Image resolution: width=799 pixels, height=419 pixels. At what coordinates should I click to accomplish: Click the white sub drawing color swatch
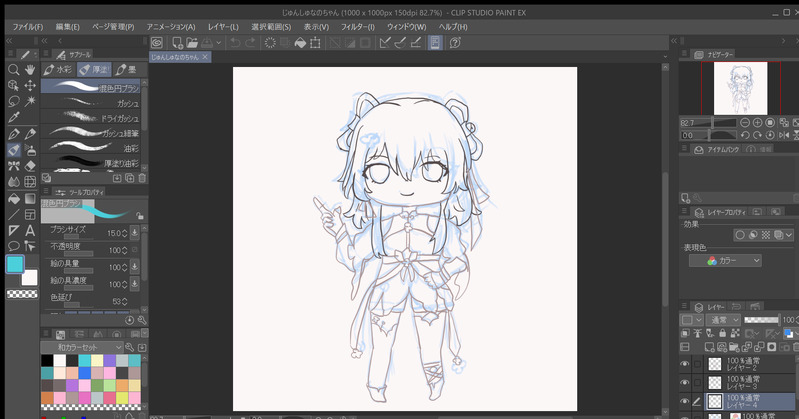tap(30, 278)
